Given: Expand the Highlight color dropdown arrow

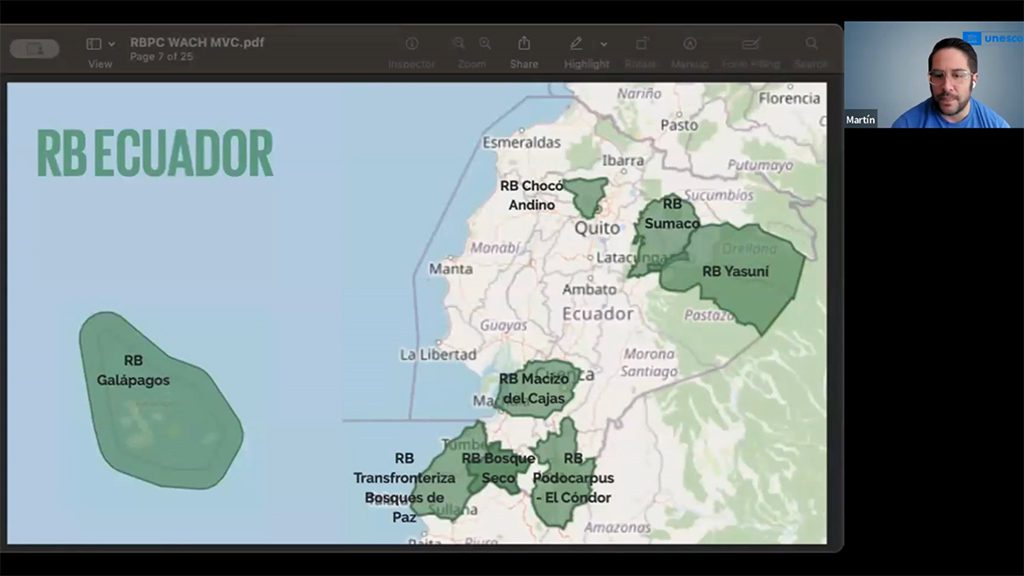Looking at the screenshot, I should 604,44.
